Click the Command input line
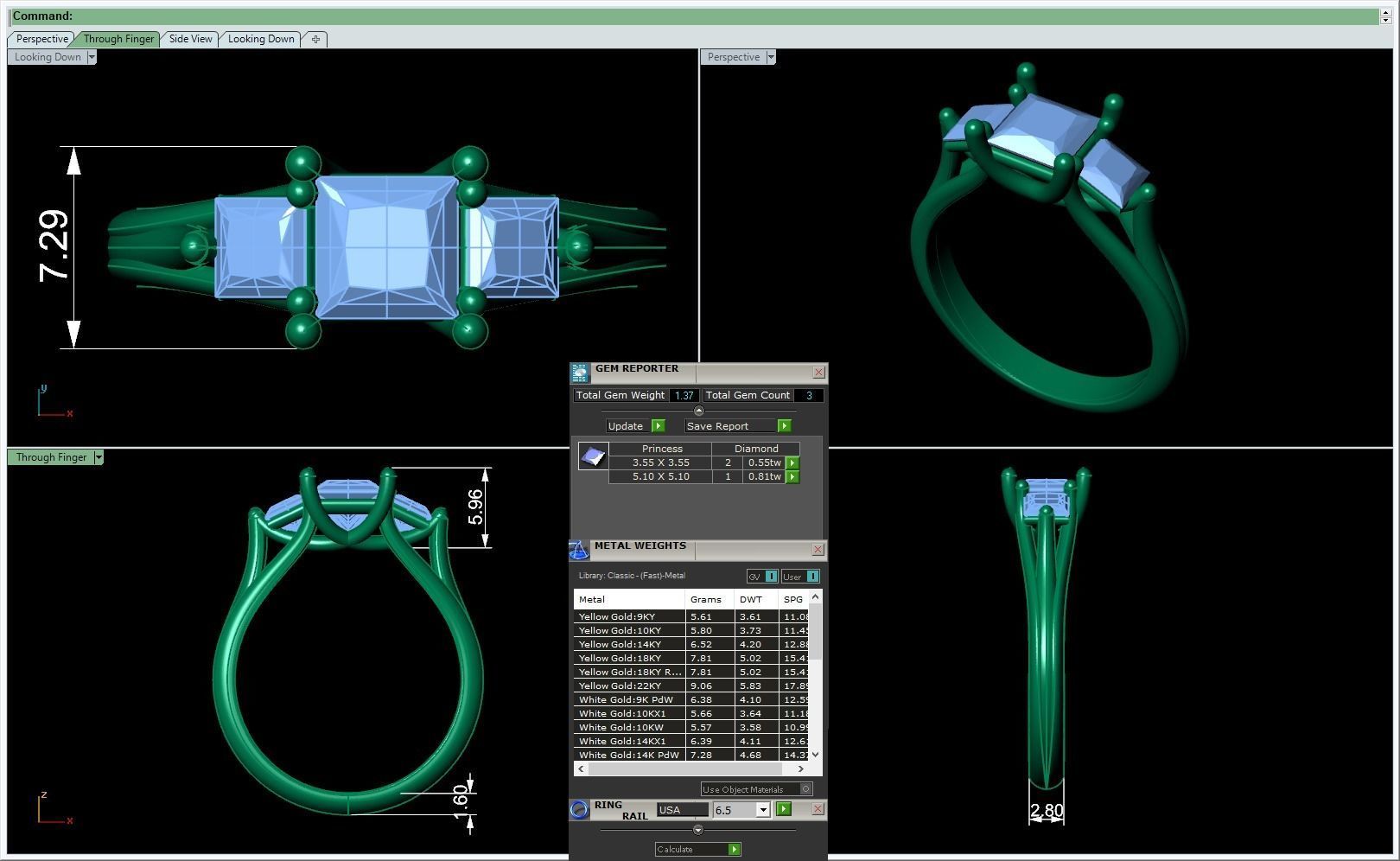The height and width of the screenshot is (861, 1400). pyautogui.click(x=693, y=16)
